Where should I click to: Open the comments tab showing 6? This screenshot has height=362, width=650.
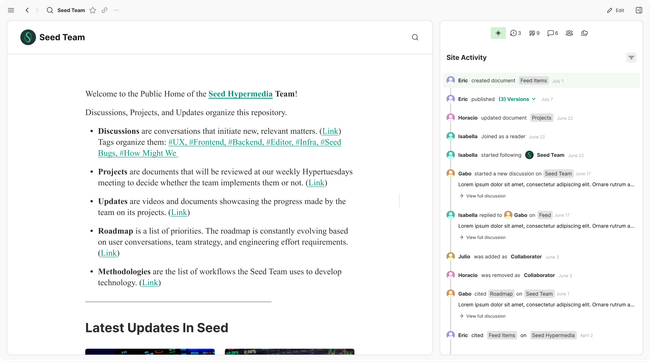pyautogui.click(x=553, y=33)
